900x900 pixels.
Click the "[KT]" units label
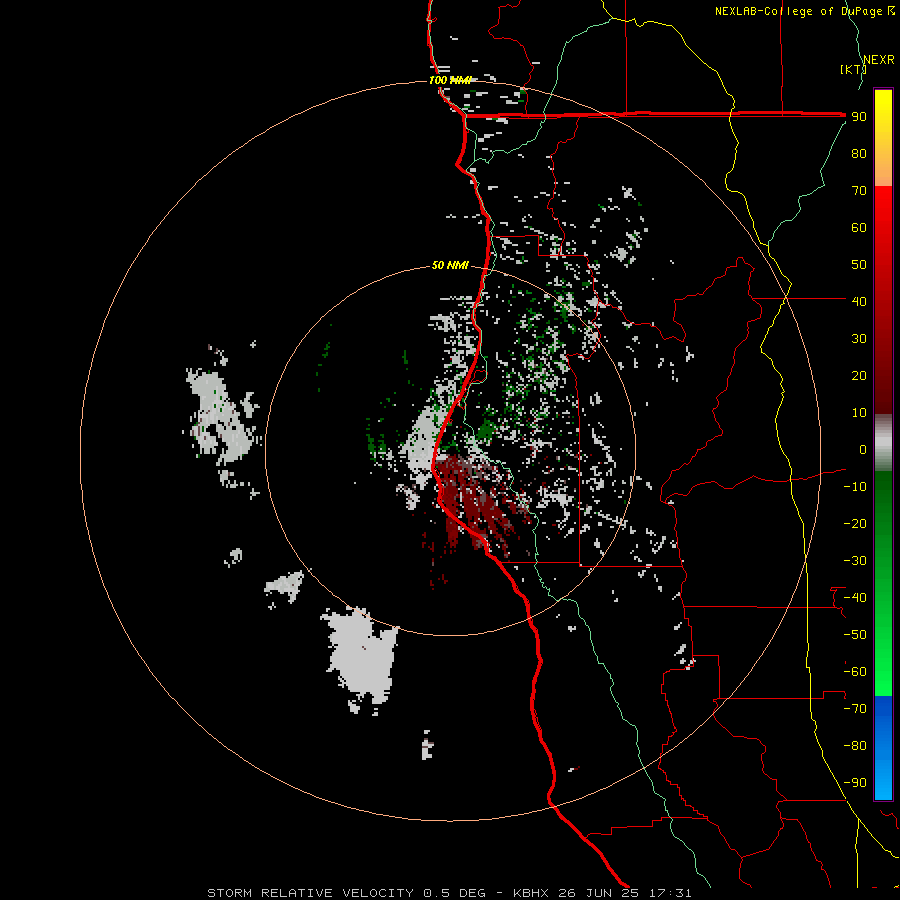[x=854, y=69]
